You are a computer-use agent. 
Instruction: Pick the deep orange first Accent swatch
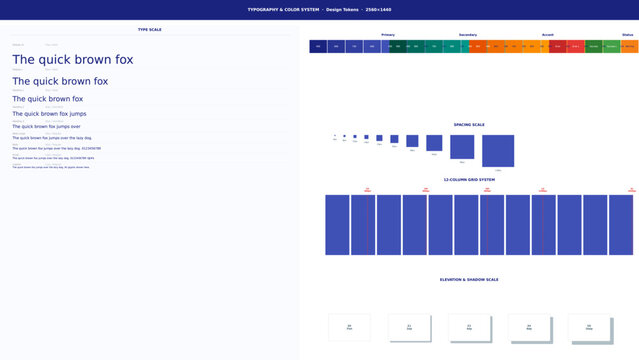pos(478,46)
